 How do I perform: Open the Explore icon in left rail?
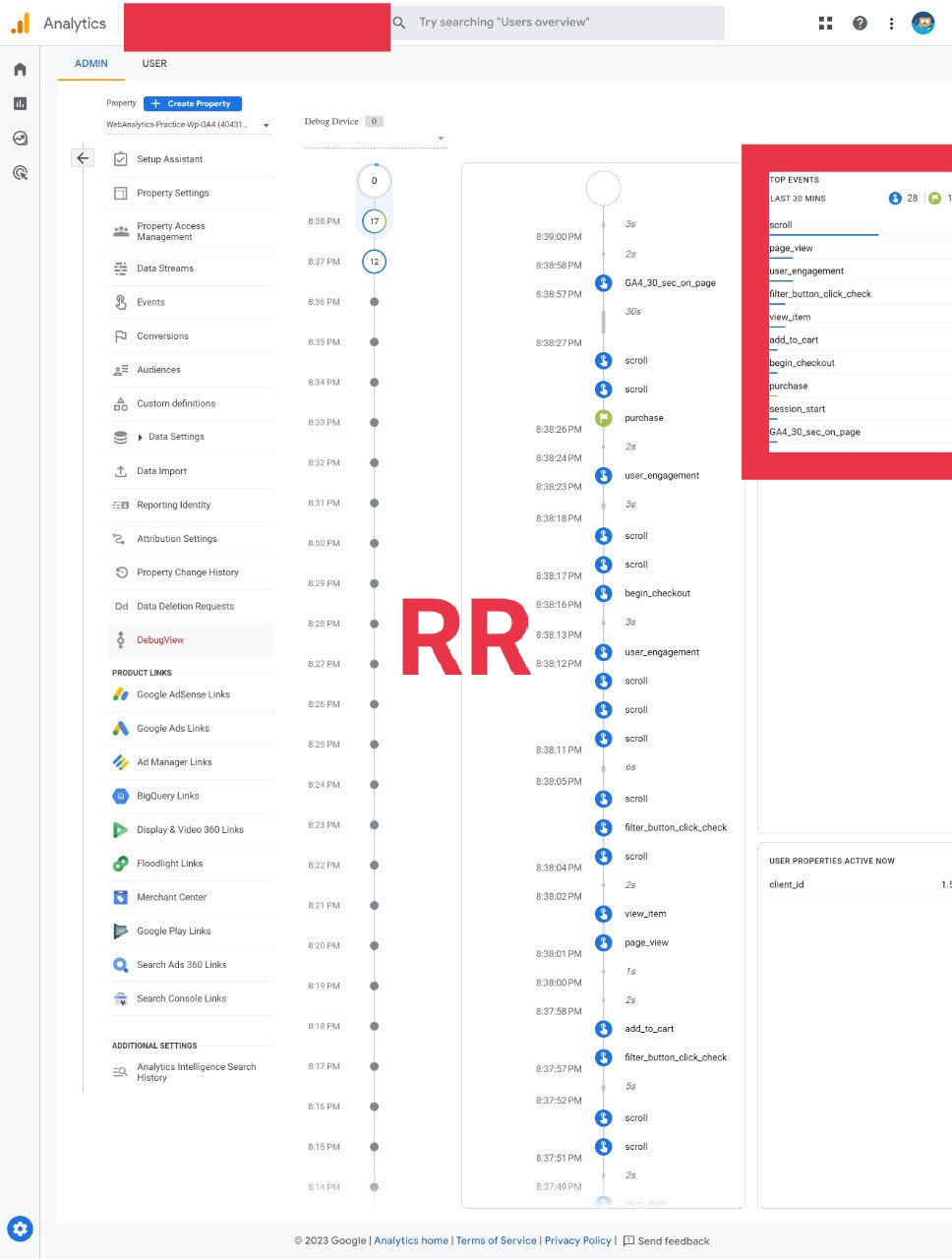(x=20, y=139)
